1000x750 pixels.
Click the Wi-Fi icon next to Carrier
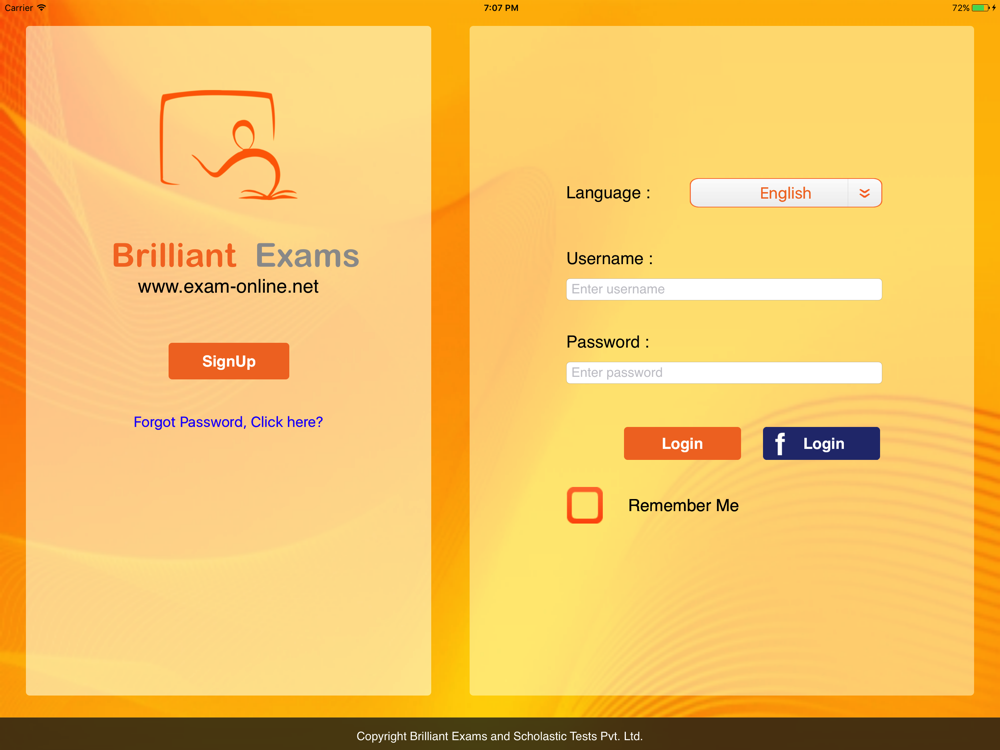[42, 8]
